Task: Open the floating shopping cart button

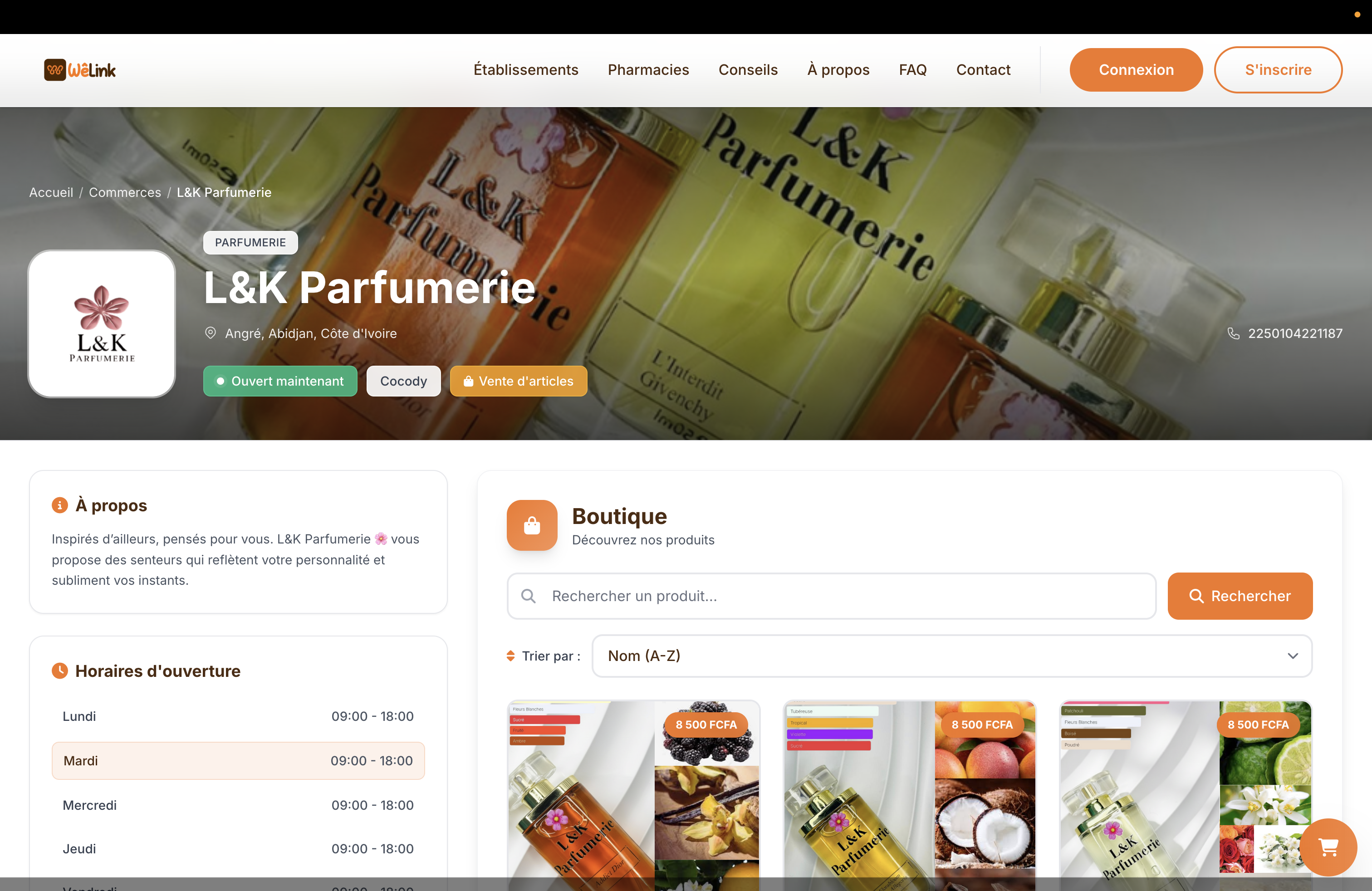Action: [1328, 847]
